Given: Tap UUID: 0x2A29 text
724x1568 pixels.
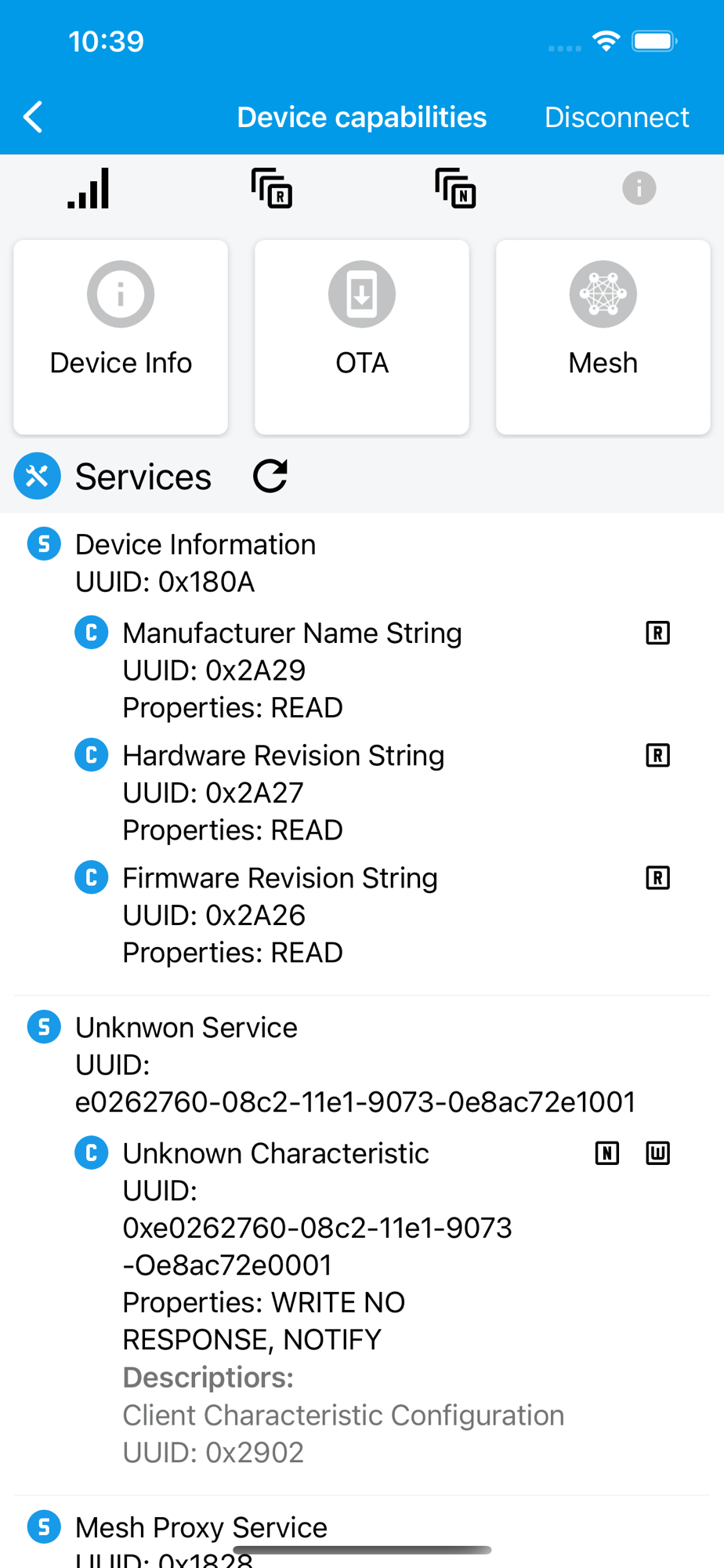Looking at the screenshot, I should [x=214, y=670].
